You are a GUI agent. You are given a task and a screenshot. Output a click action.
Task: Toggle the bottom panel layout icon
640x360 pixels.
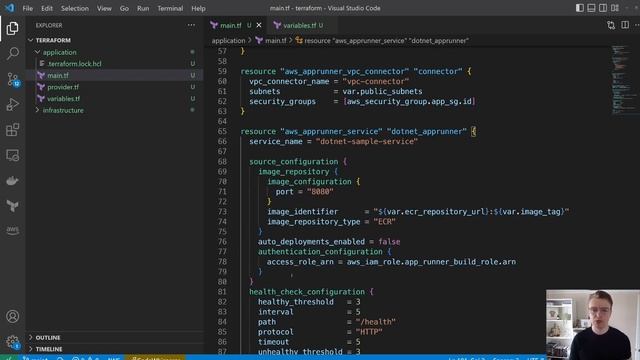[x=591, y=8]
